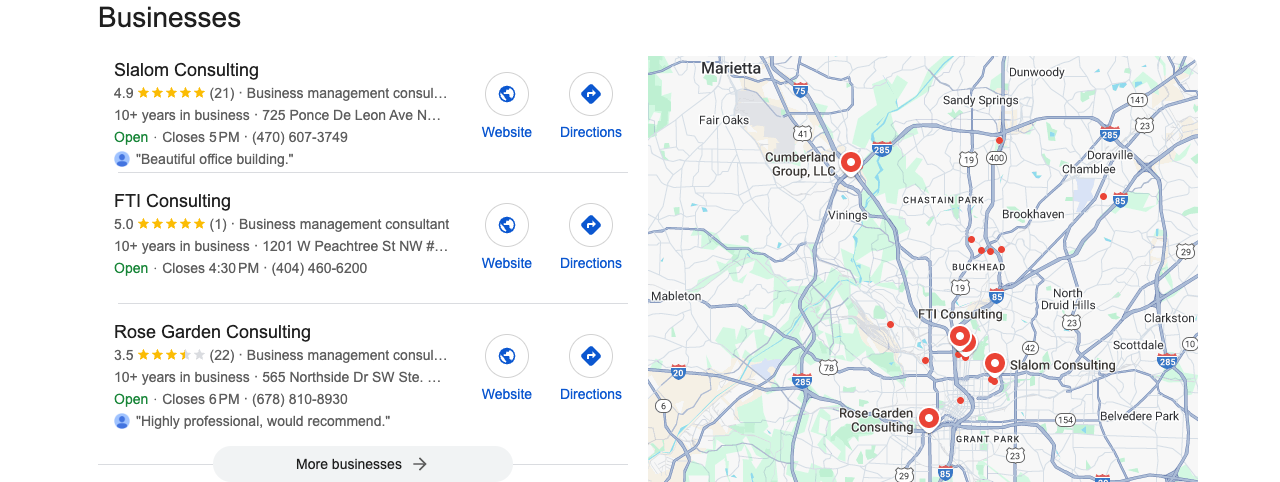Open the Rose Garden Consulting listing title
The image size is (1280, 482).
coord(212,332)
